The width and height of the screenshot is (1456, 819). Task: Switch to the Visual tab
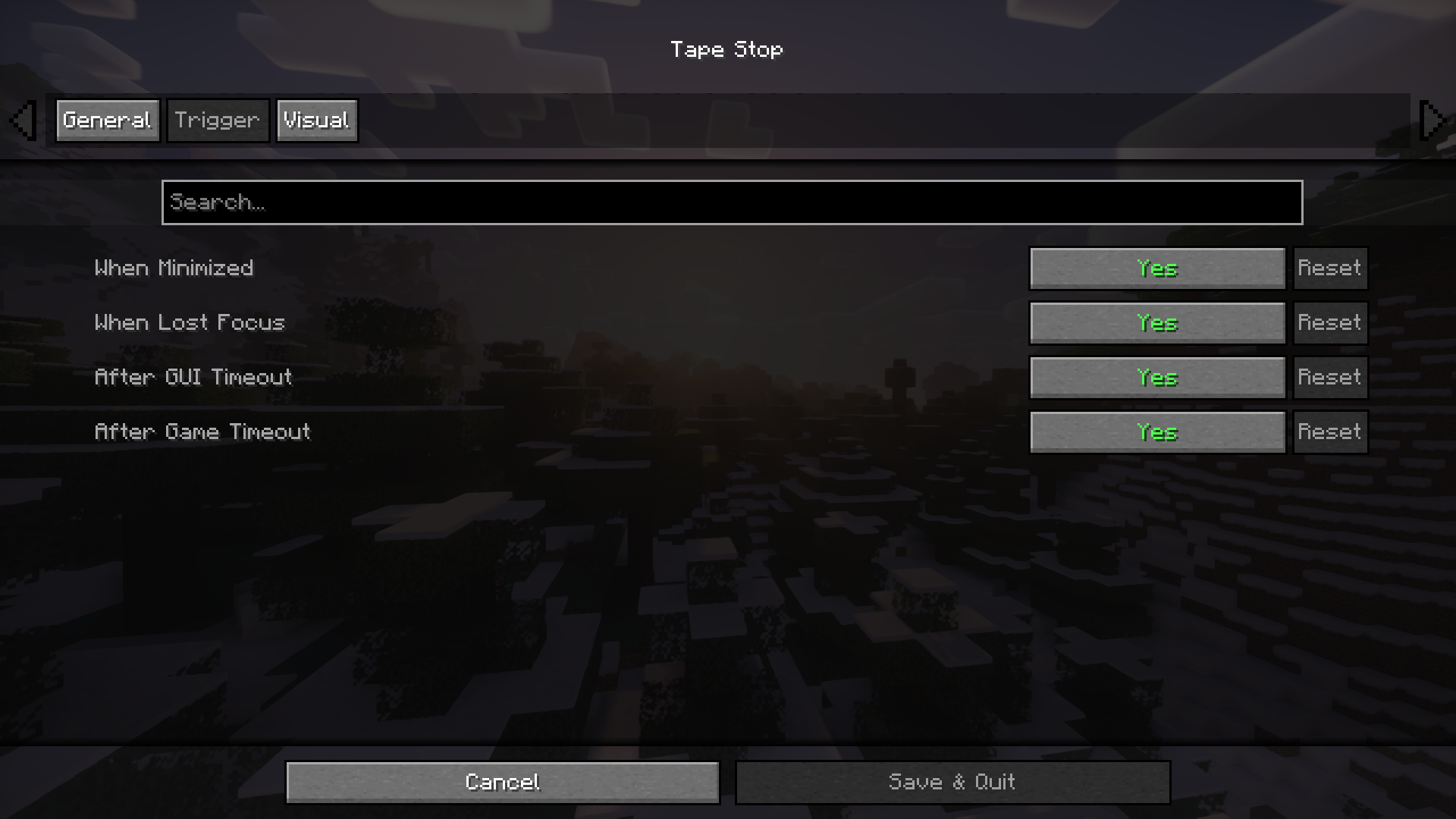(x=316, y=120)
